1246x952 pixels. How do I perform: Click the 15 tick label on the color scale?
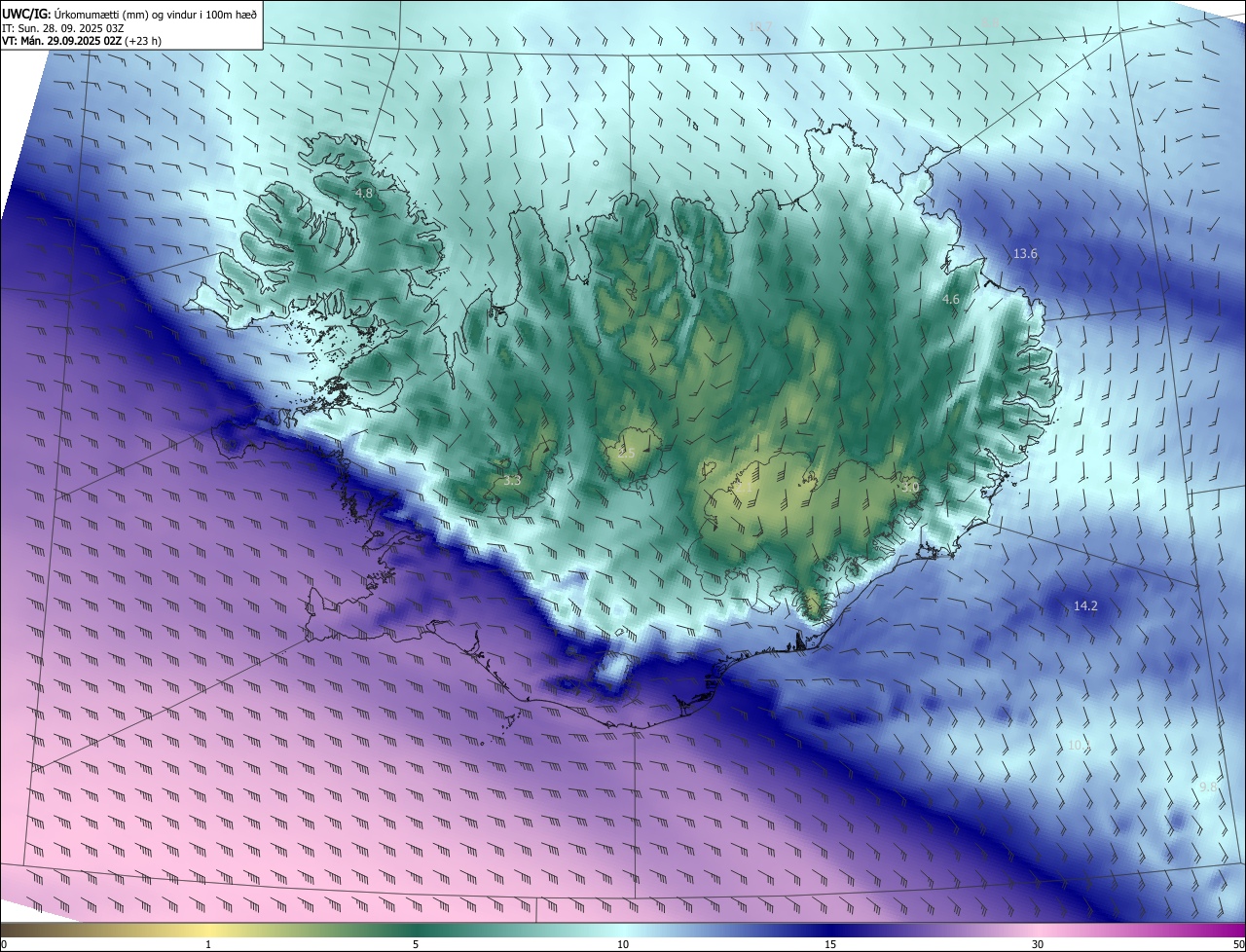pyautogui.click(x=830, y=944)
